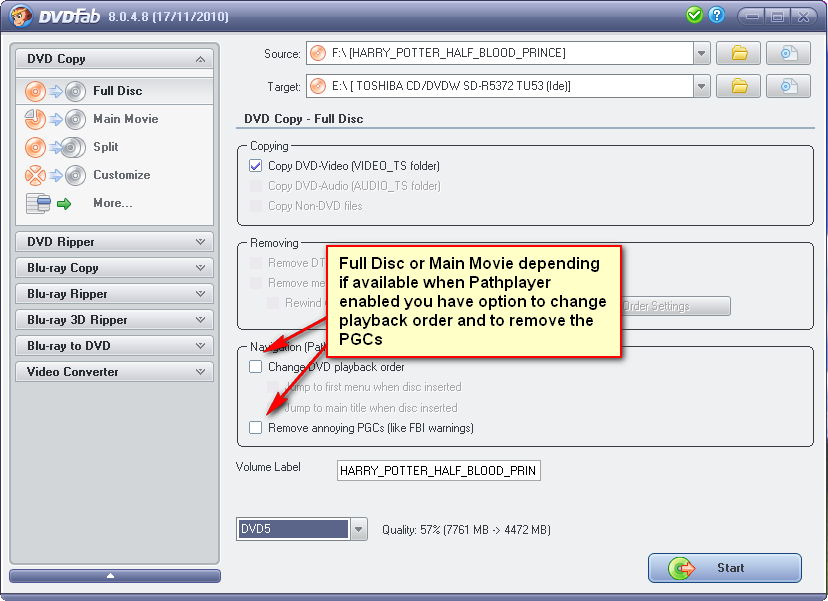Open the Source drive dropdown
Image resolution: width=828 pixels, height=601 pixels.
701,53
